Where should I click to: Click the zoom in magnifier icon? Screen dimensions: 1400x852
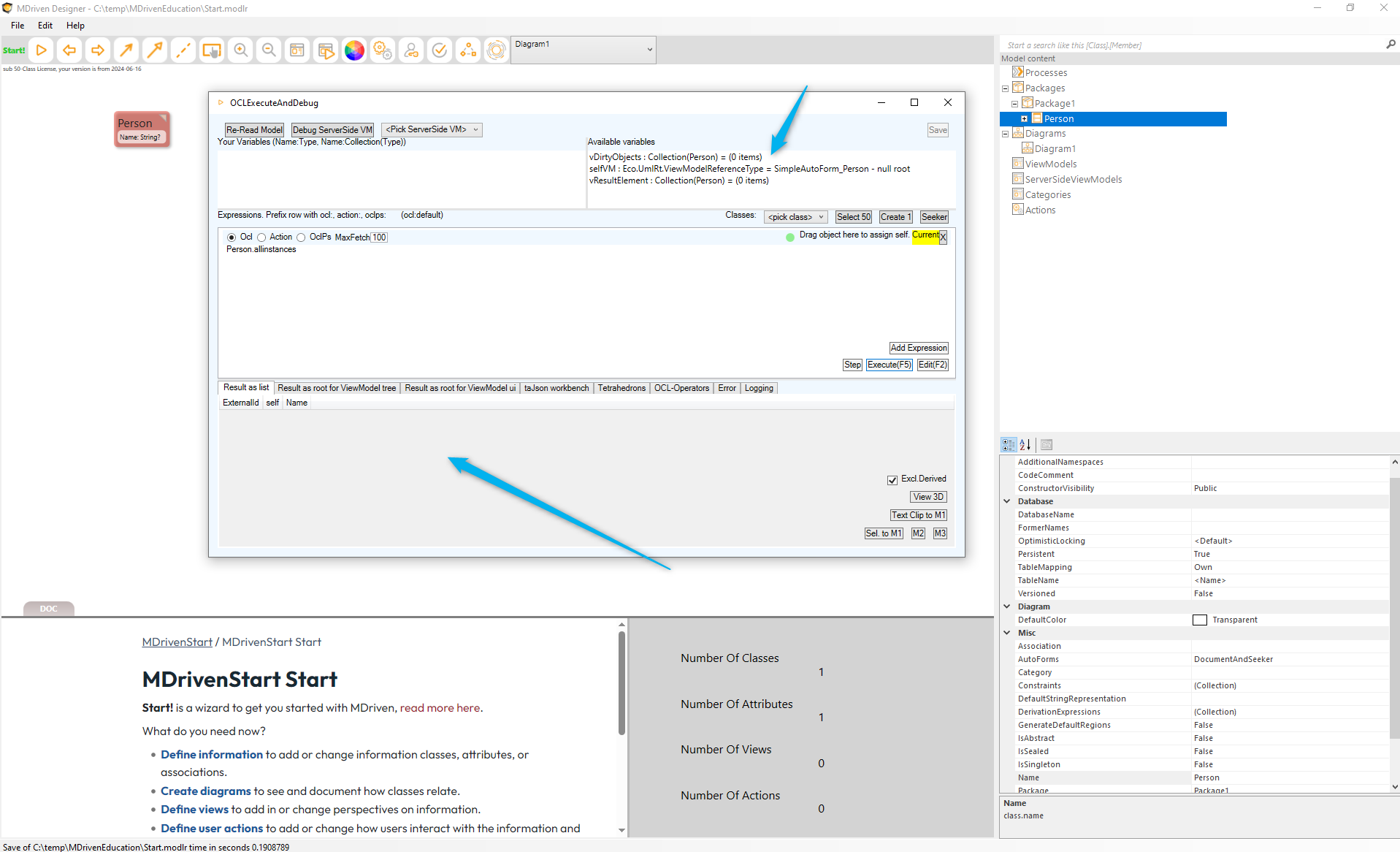[240, 50]
